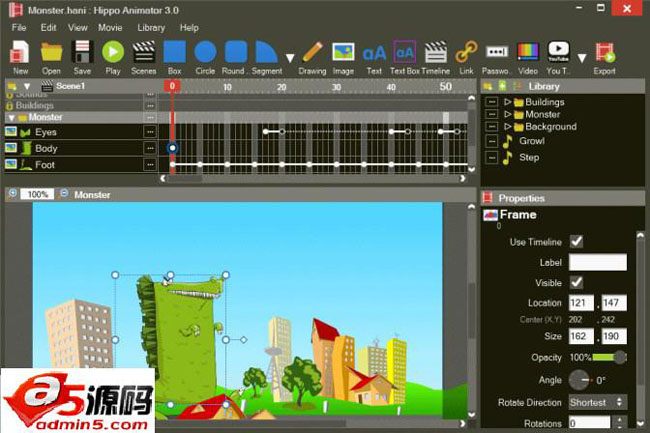Open the Help menu
650x433 pixels.
pyautogui.click(x=189, y=28)
